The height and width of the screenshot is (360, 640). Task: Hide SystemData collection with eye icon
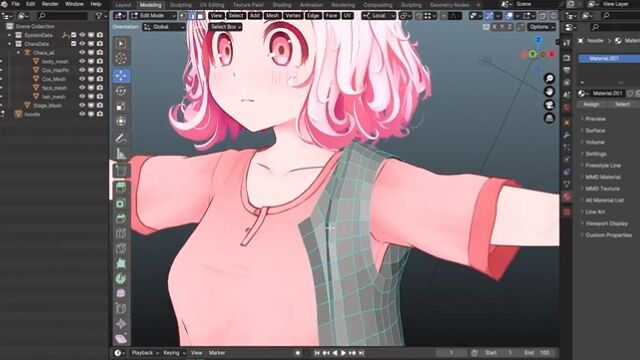pos(82,35)
